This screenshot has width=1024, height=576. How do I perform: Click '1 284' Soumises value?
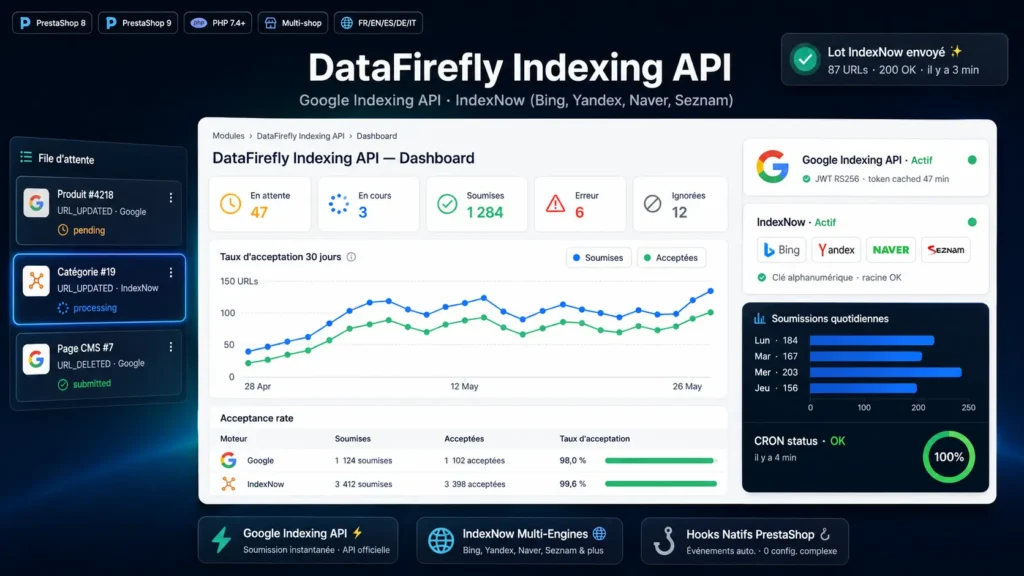(x=485, y=212)
